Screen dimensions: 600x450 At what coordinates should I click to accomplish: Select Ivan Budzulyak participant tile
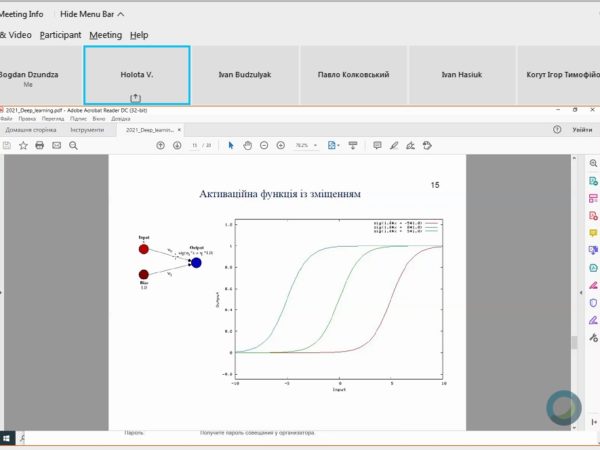point(245,75)
